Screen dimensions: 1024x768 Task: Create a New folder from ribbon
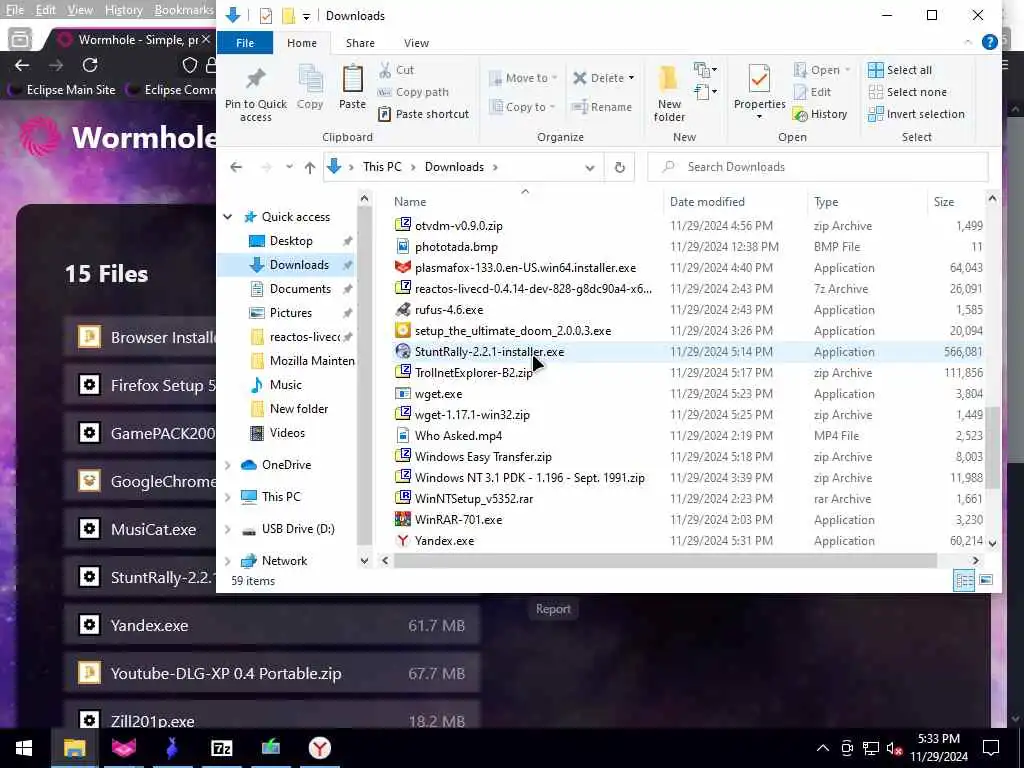669,93
